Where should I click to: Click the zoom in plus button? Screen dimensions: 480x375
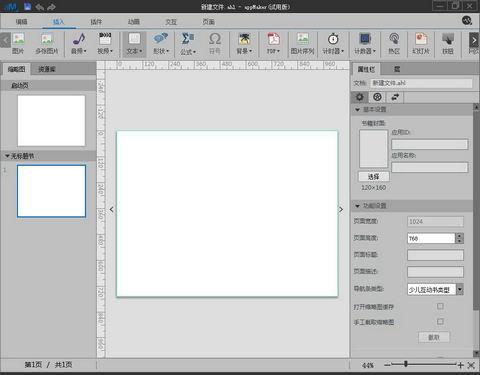click(460, 365)
